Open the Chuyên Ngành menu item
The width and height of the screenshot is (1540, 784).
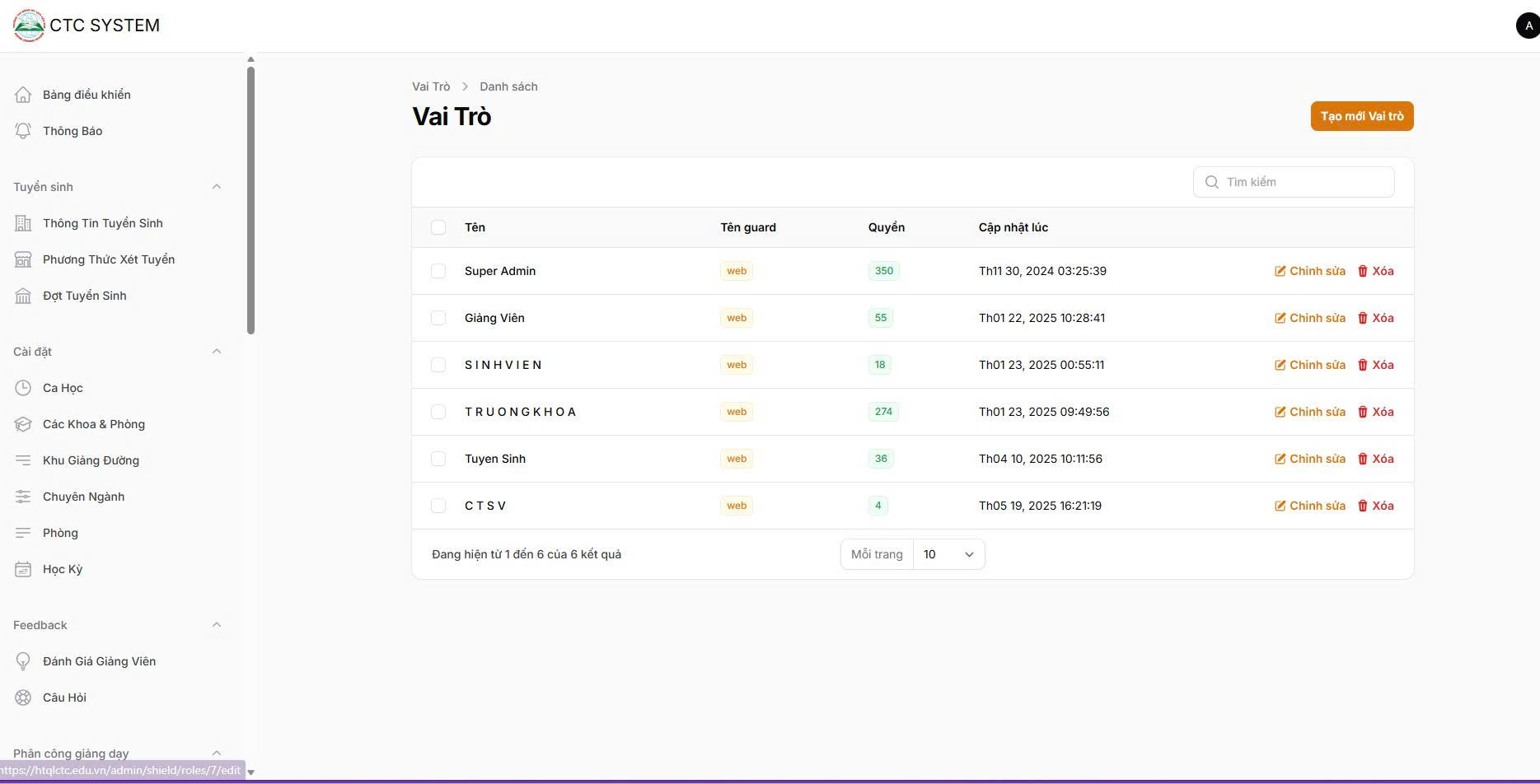83,497
